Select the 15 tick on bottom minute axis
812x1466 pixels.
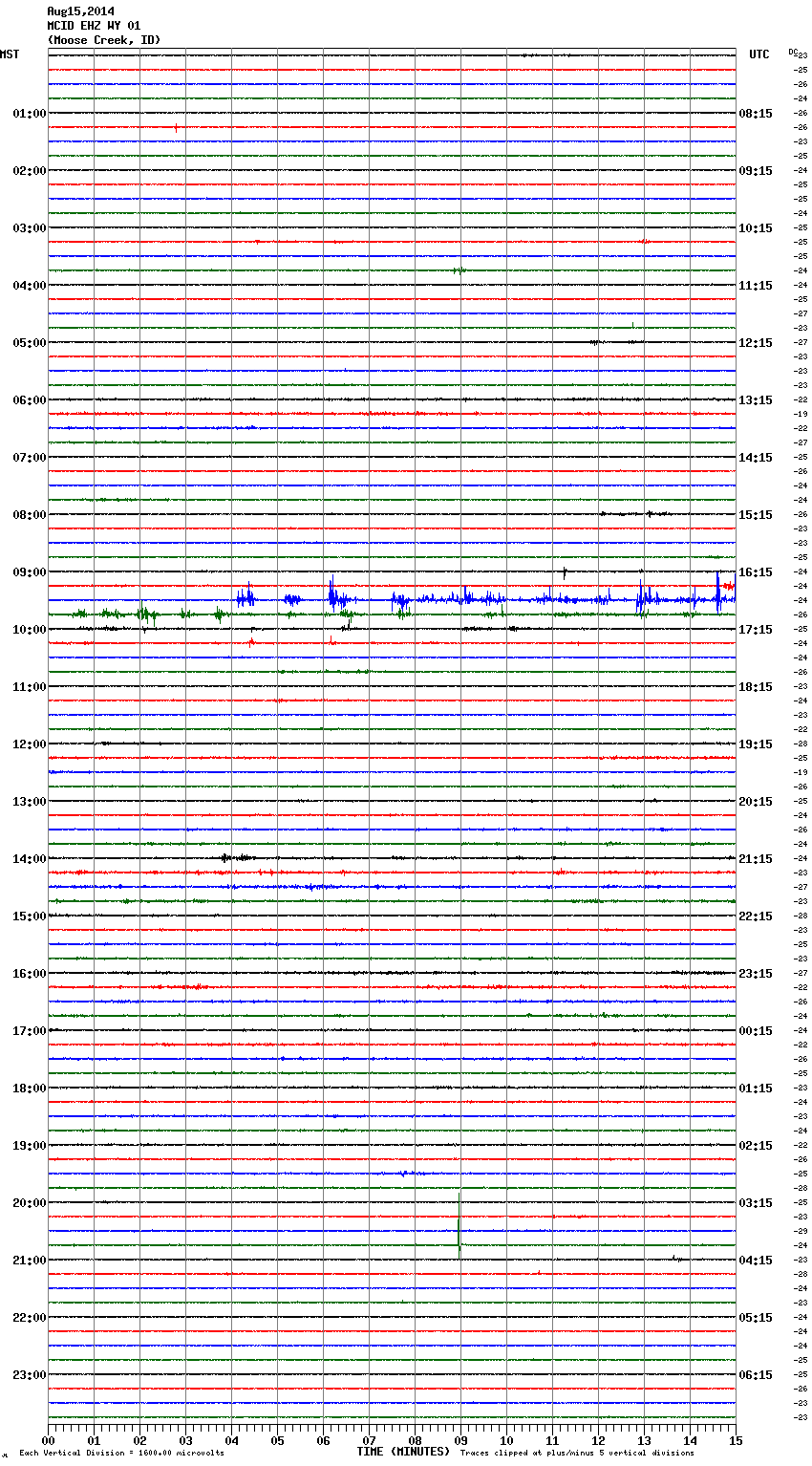736,1440
